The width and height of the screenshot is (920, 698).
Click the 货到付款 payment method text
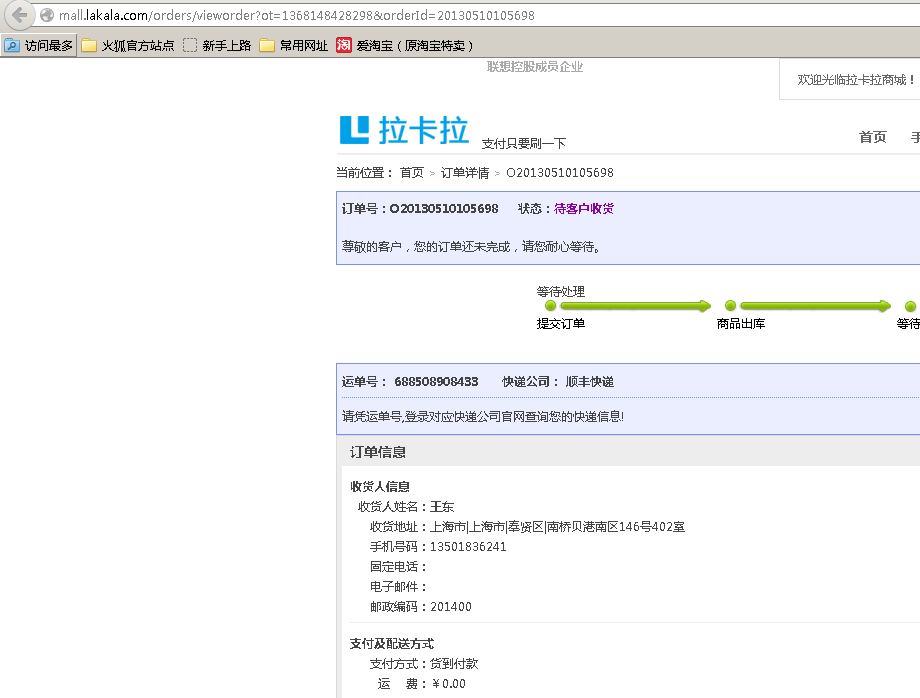pos(454,663)
